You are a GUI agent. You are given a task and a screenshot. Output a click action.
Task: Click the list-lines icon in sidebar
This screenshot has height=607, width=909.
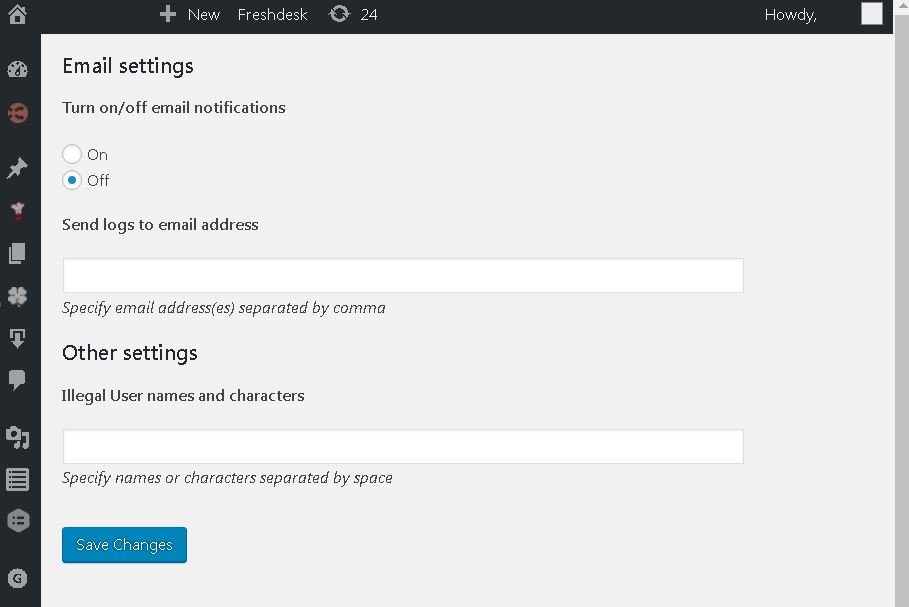tap(17, 480)
